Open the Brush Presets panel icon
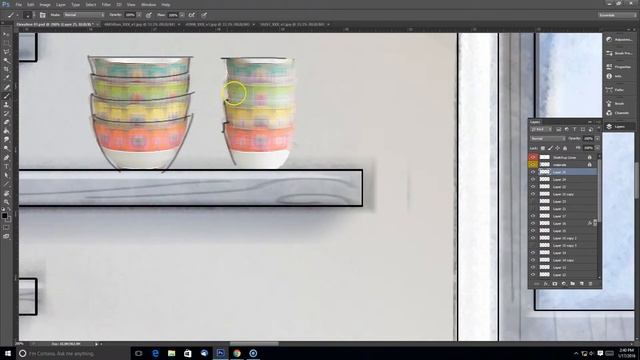 point(609,53)
